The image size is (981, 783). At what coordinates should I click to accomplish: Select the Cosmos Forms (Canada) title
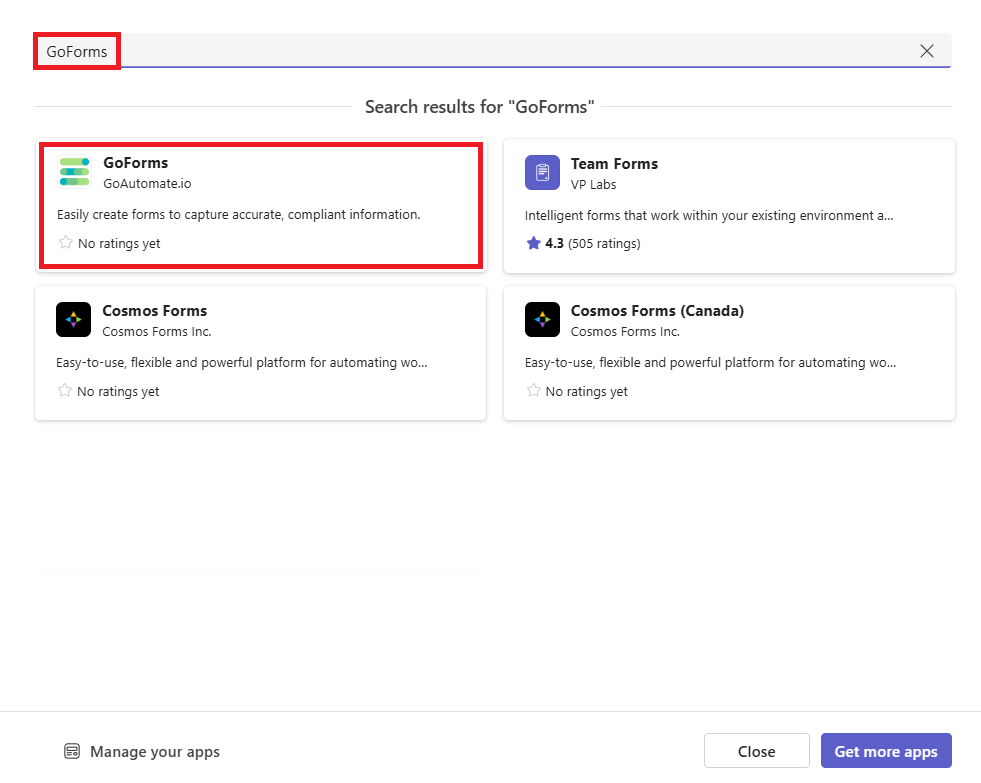click(657, 311)
